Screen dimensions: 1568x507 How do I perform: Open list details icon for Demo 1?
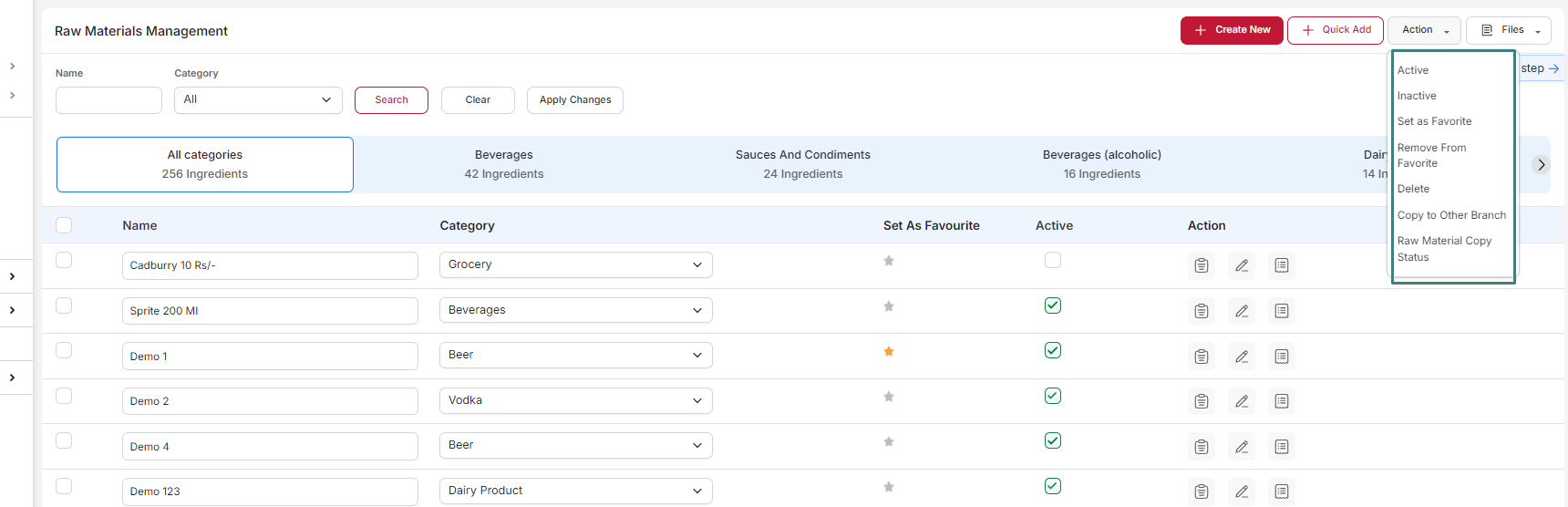coord(1282,356)
